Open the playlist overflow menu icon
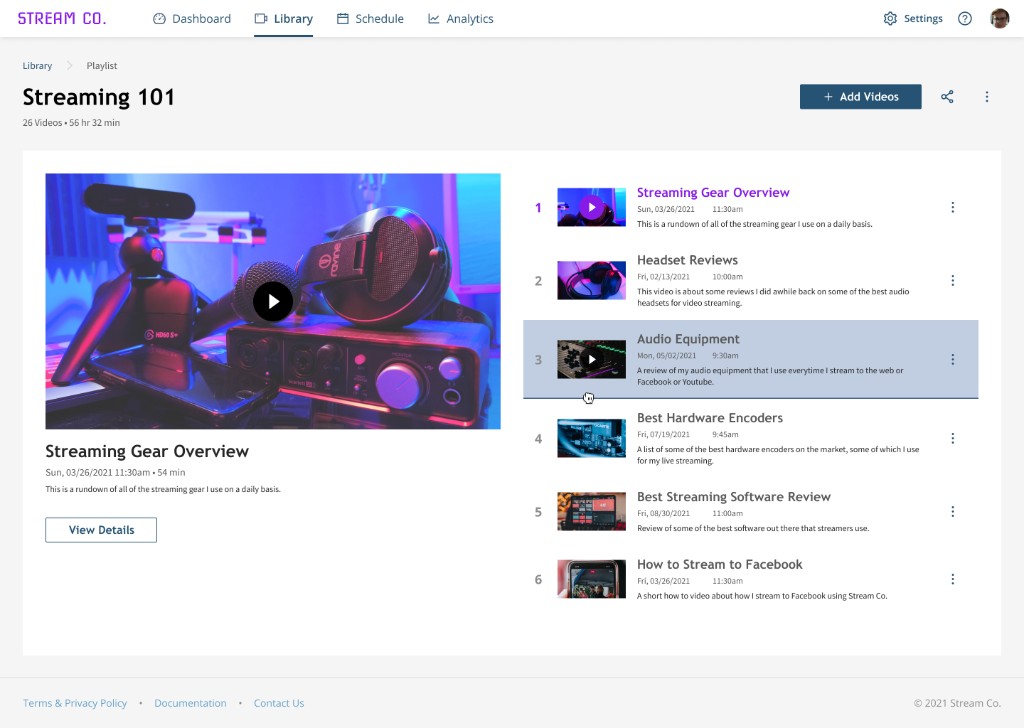1024x728 pixels. [987, 96]
